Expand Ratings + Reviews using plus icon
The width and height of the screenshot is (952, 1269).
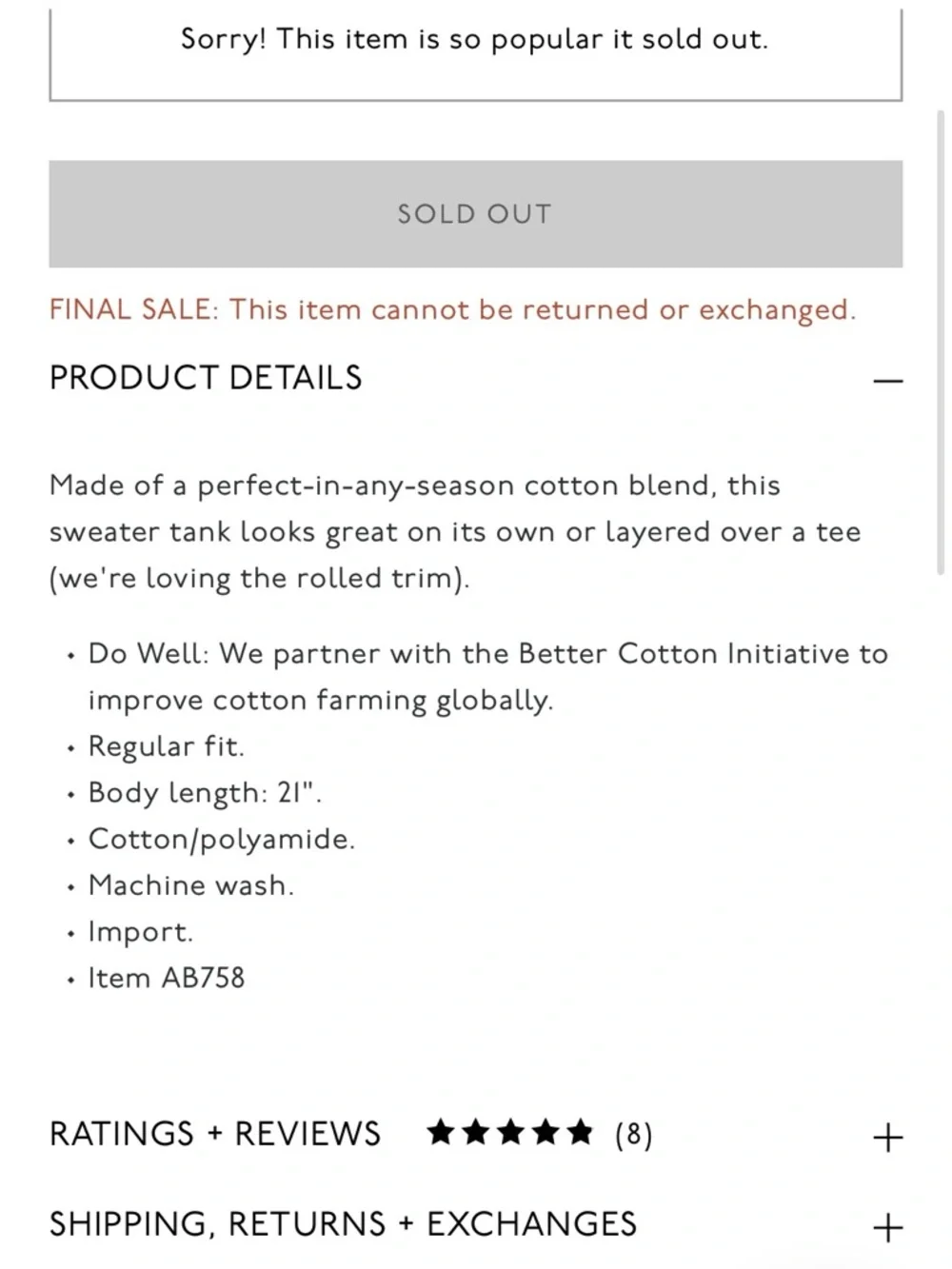(x=887, y=1137)
